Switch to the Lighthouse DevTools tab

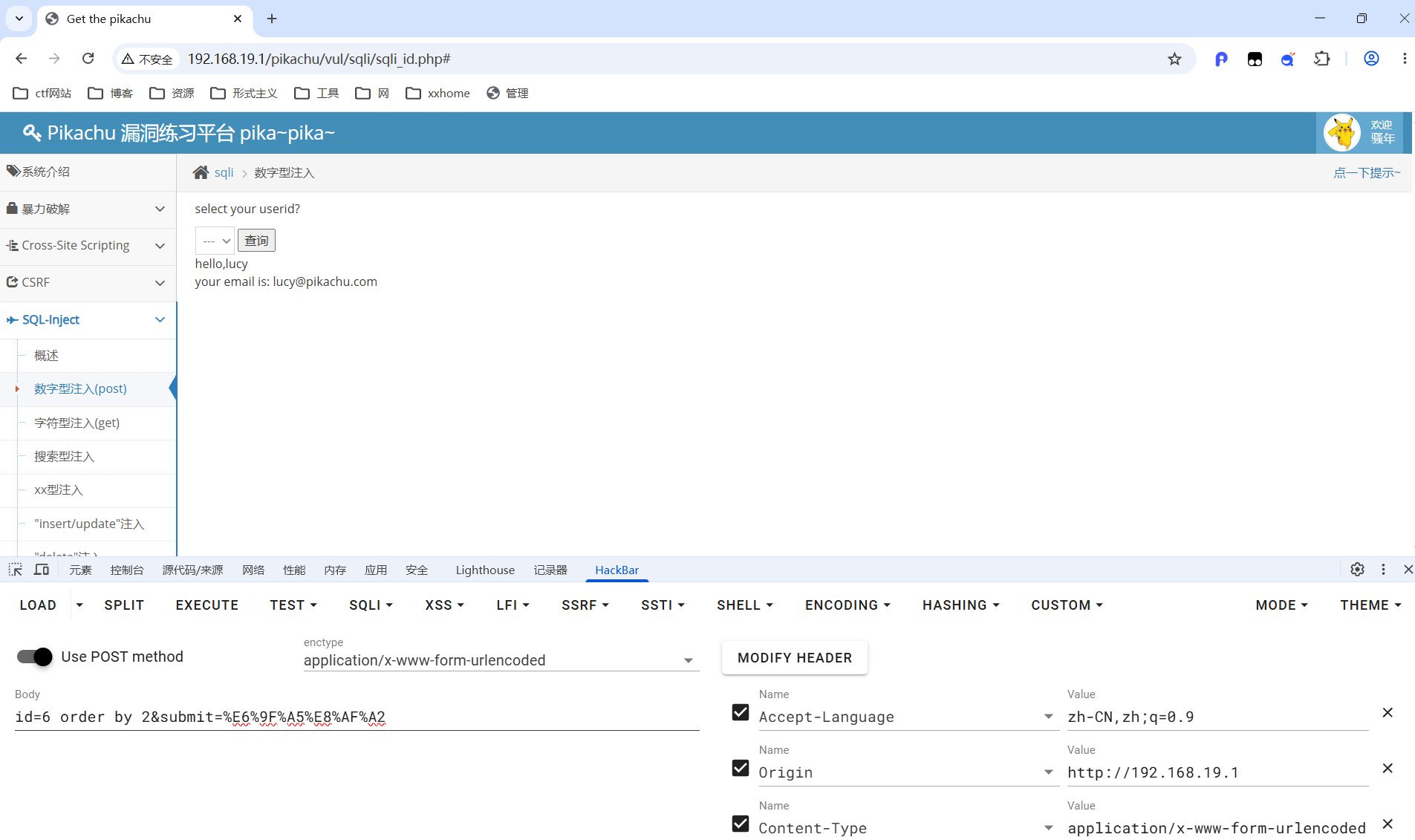[x=485, y=570]
